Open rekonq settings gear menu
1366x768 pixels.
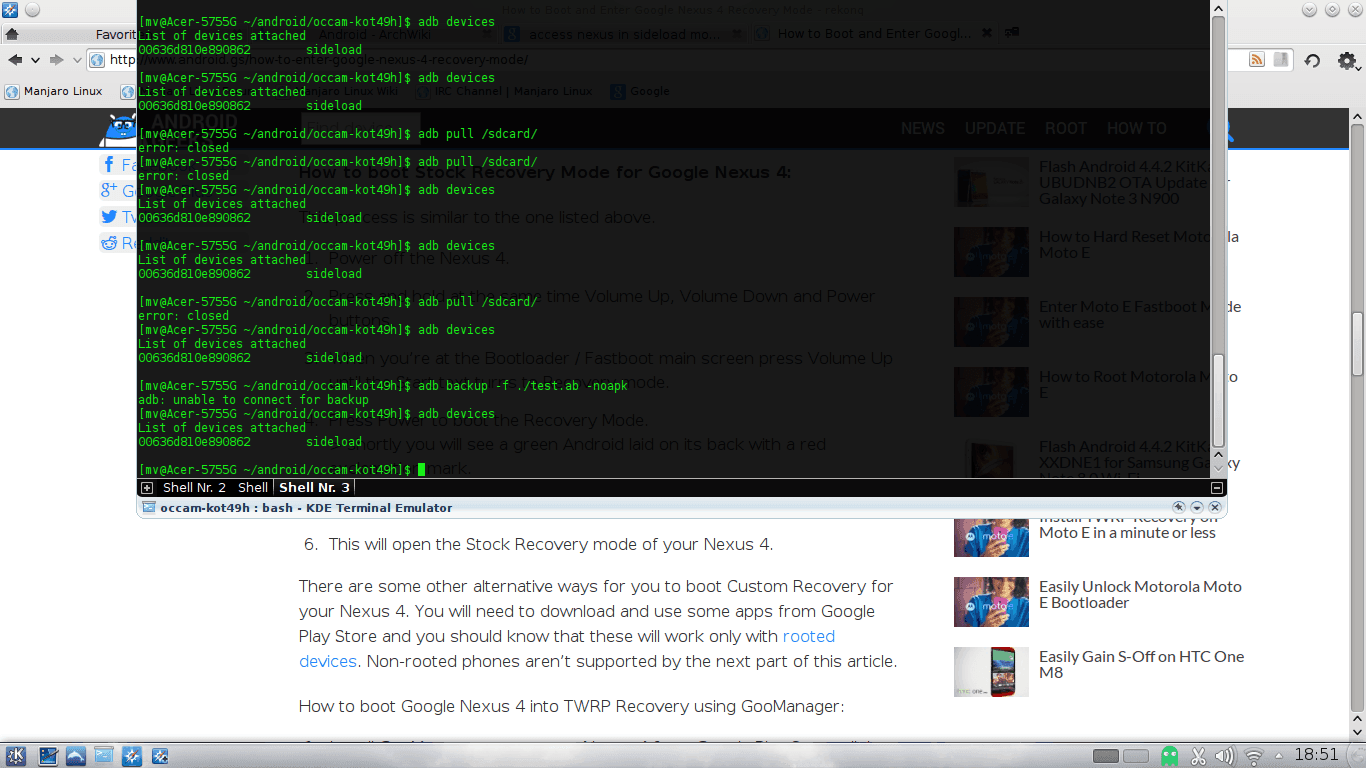coord(1347,61)
